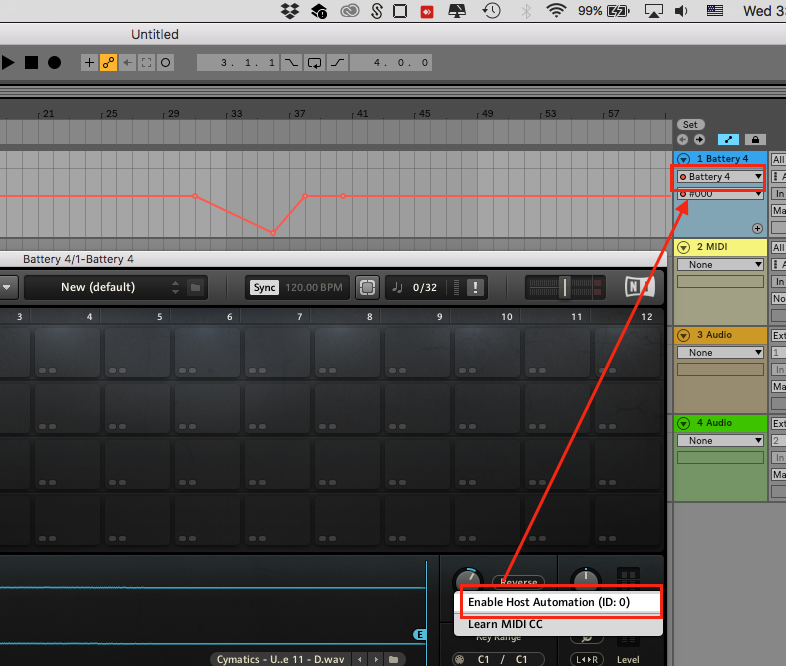The width and height of the screenshot is (786, 666).
Task: Click automation breakpoint near bar 29
Action: 195,196
